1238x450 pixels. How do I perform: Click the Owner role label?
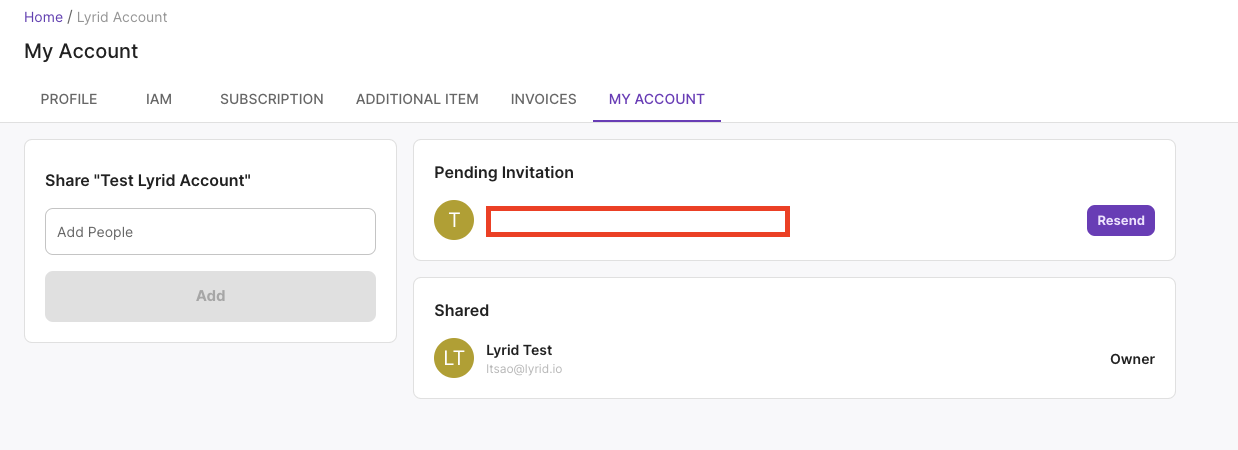(x=1132, y=359)
